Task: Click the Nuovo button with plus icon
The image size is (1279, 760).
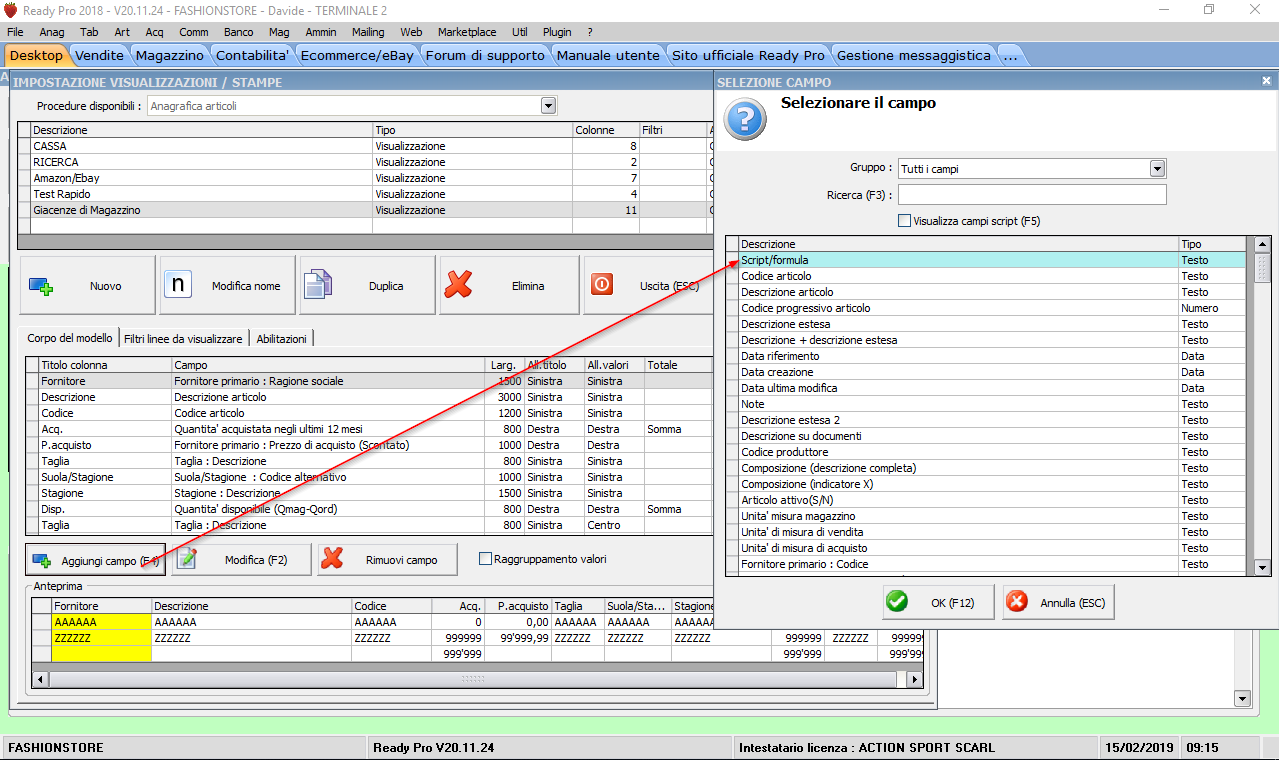Action: coord(88,286)
